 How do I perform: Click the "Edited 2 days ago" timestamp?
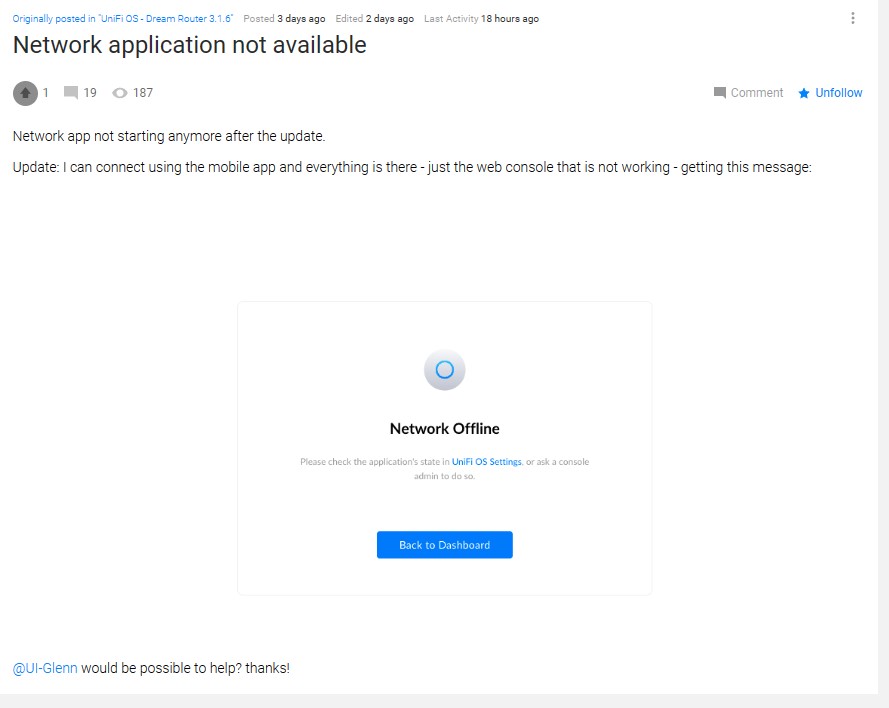click(x=374, y=19)
